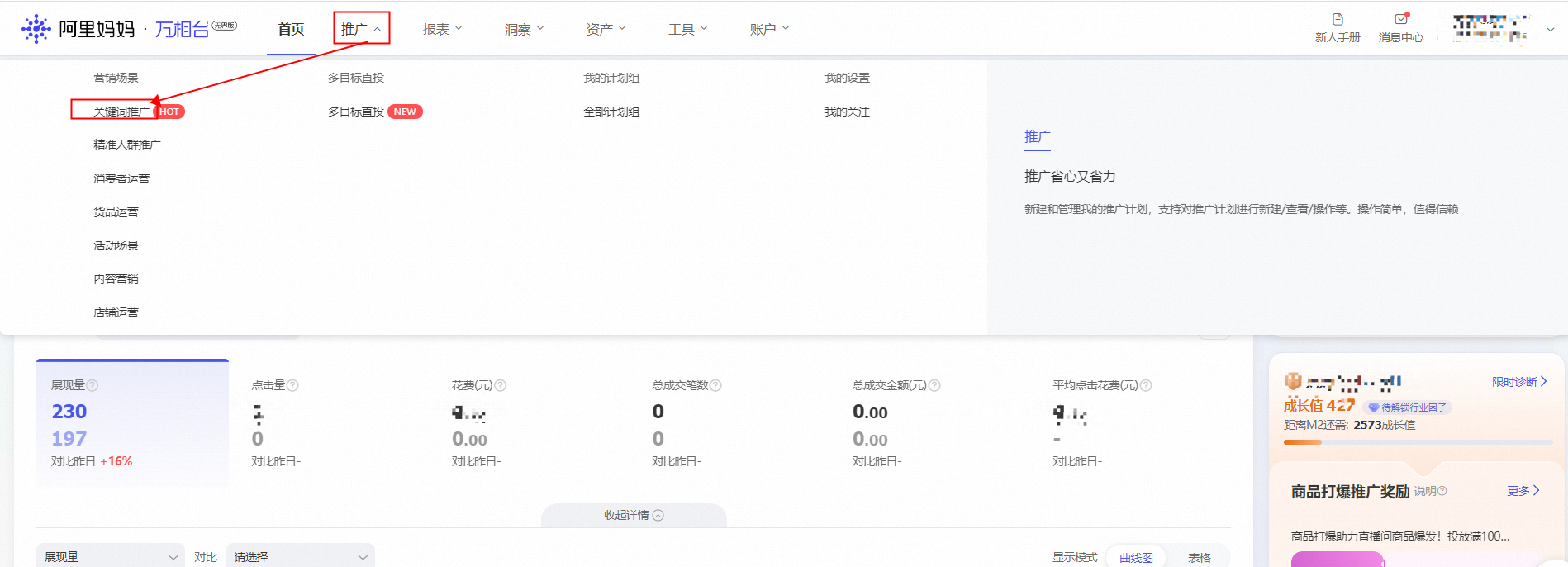Go to 首页 tab

point(291,29)
